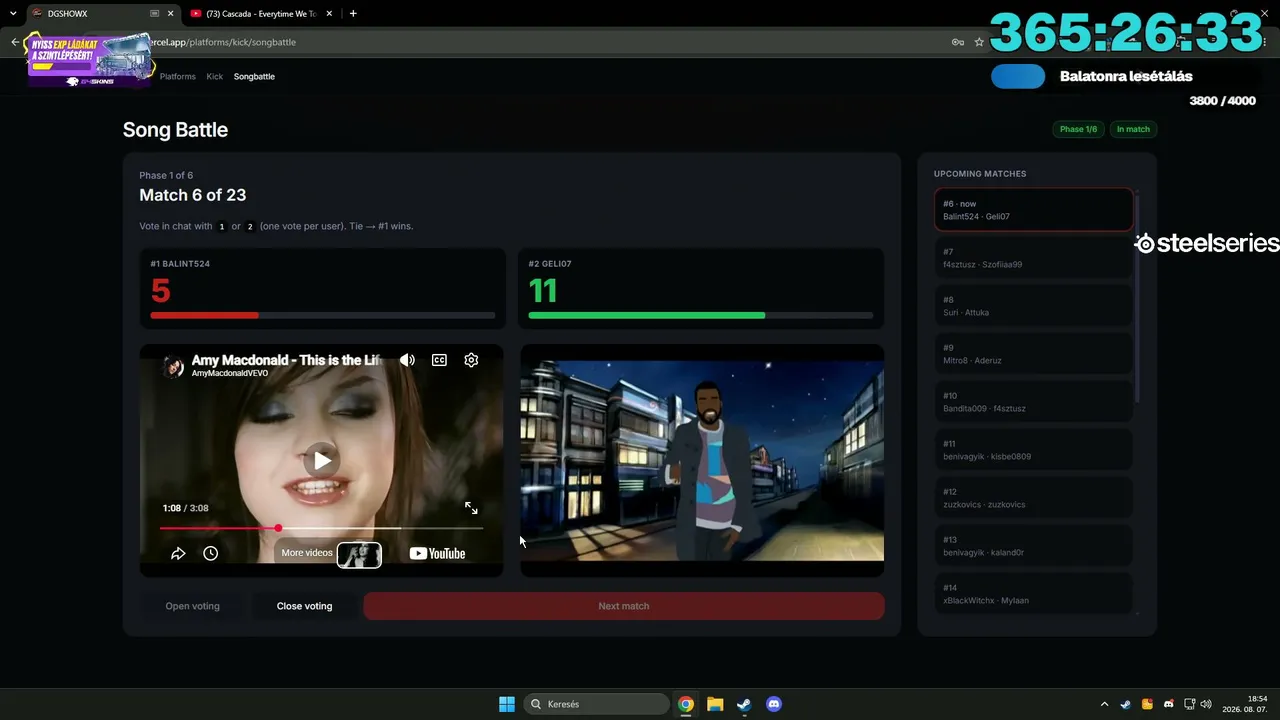Click the address bar URL
The width and height of the screenshot is (1280, 720).
pyautogui.click(x=223, y=42)
